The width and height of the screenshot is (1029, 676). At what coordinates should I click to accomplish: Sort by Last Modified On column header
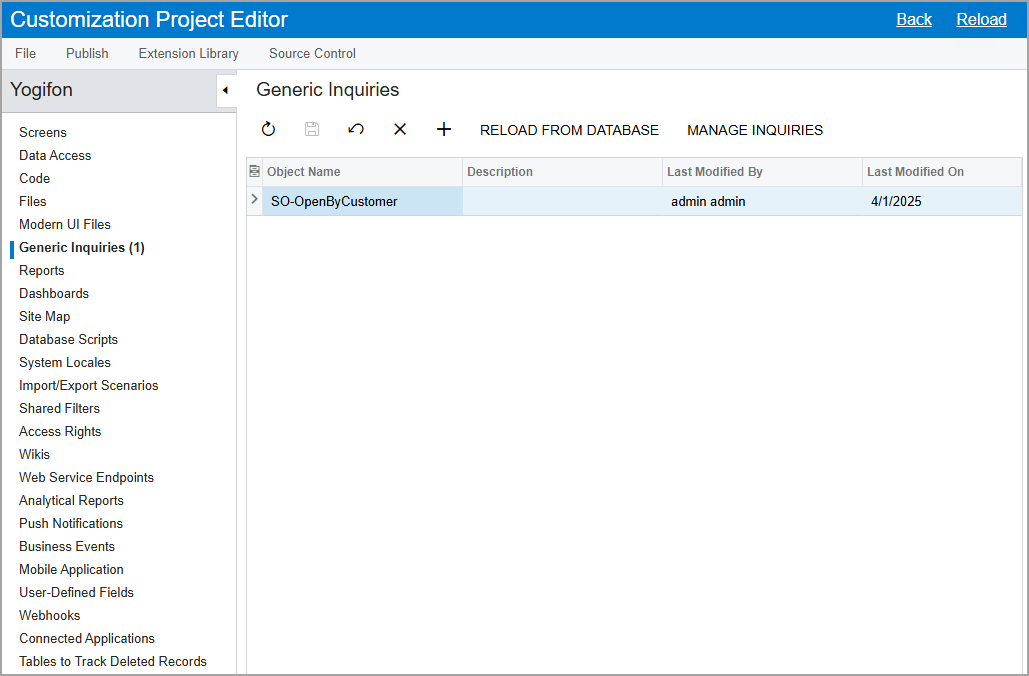[x=915, y=172]
